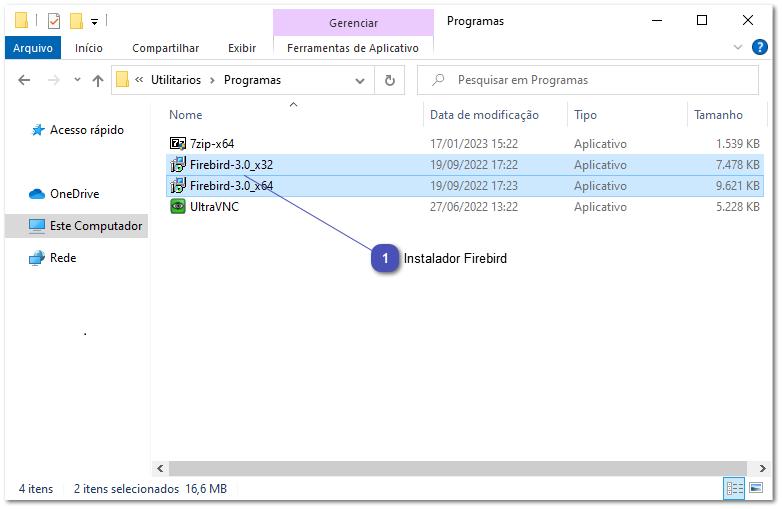Switch to Large icons view
The width and height of the screenshot is (782, 509).
[756, 488]
